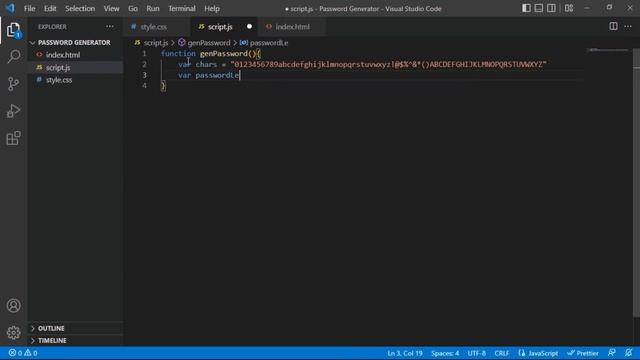The height and width of the screenshot is (360, 640).
Task: Click the notifications bell icon
Action: tap(629, 353)
